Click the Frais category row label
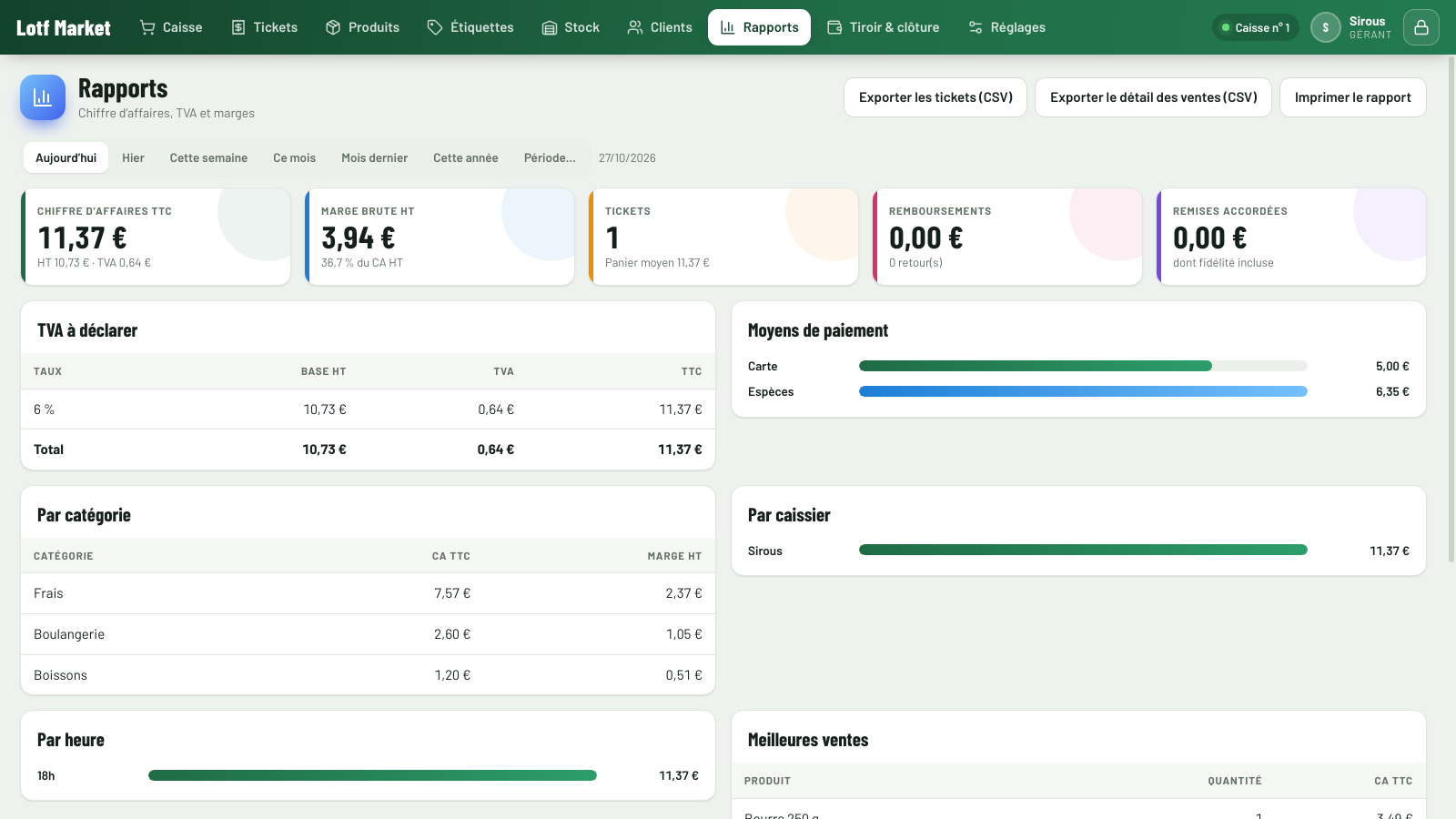Screen dimensions: 1456x819 pos(48,593)
